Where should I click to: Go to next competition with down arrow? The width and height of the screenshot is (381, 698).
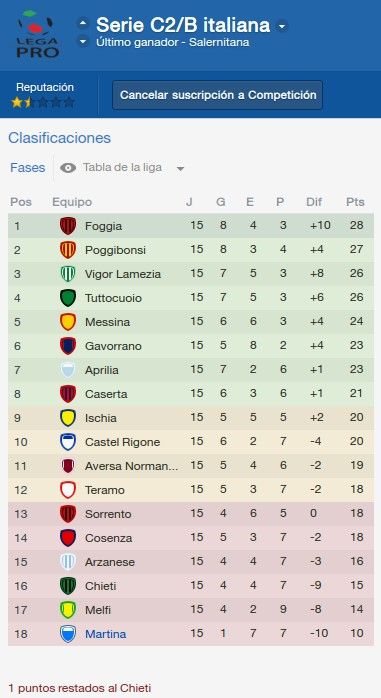coord(83,42)
